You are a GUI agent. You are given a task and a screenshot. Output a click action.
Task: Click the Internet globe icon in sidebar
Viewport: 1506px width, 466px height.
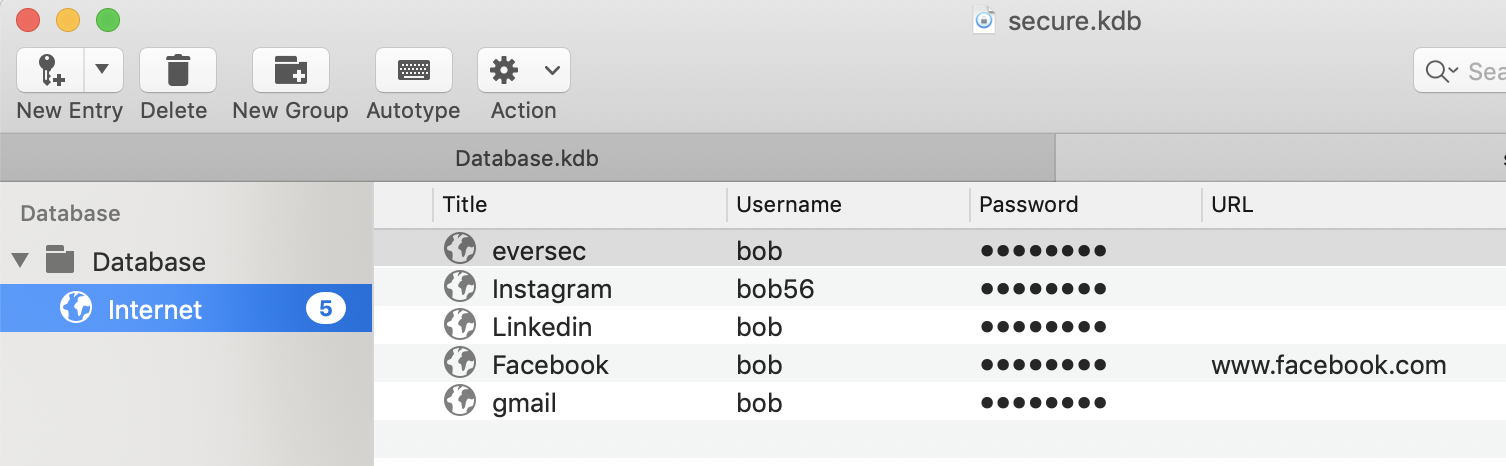[76, 308]
